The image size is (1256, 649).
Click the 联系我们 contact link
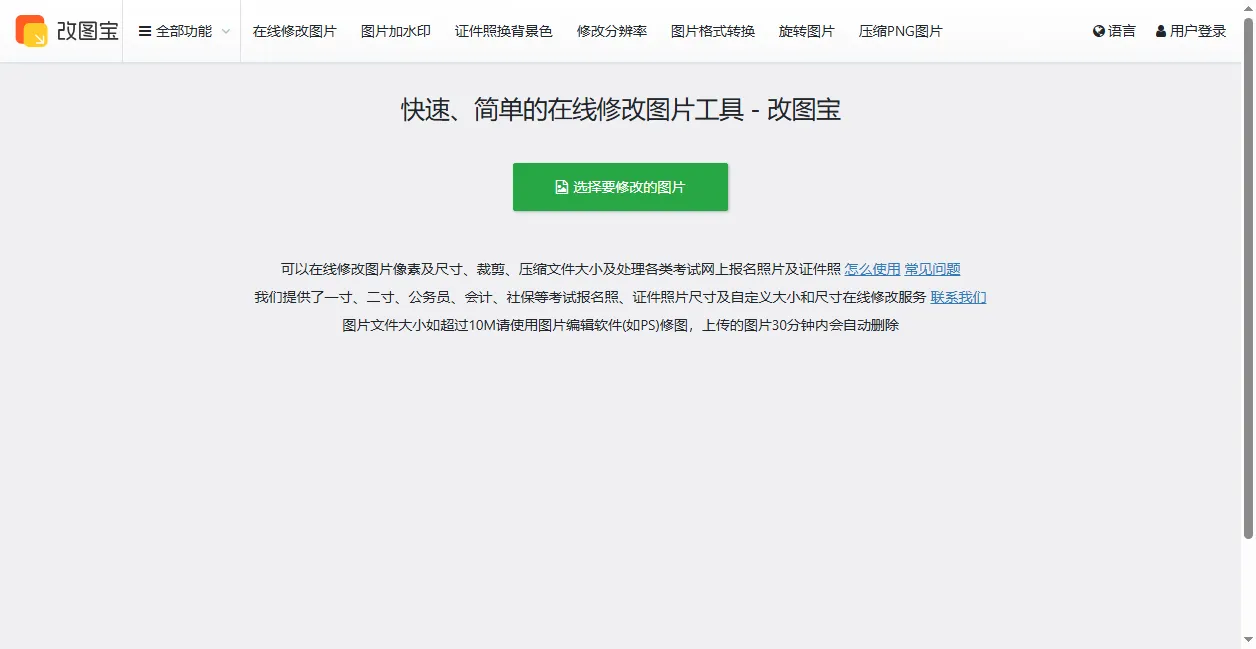click(957, 297)
